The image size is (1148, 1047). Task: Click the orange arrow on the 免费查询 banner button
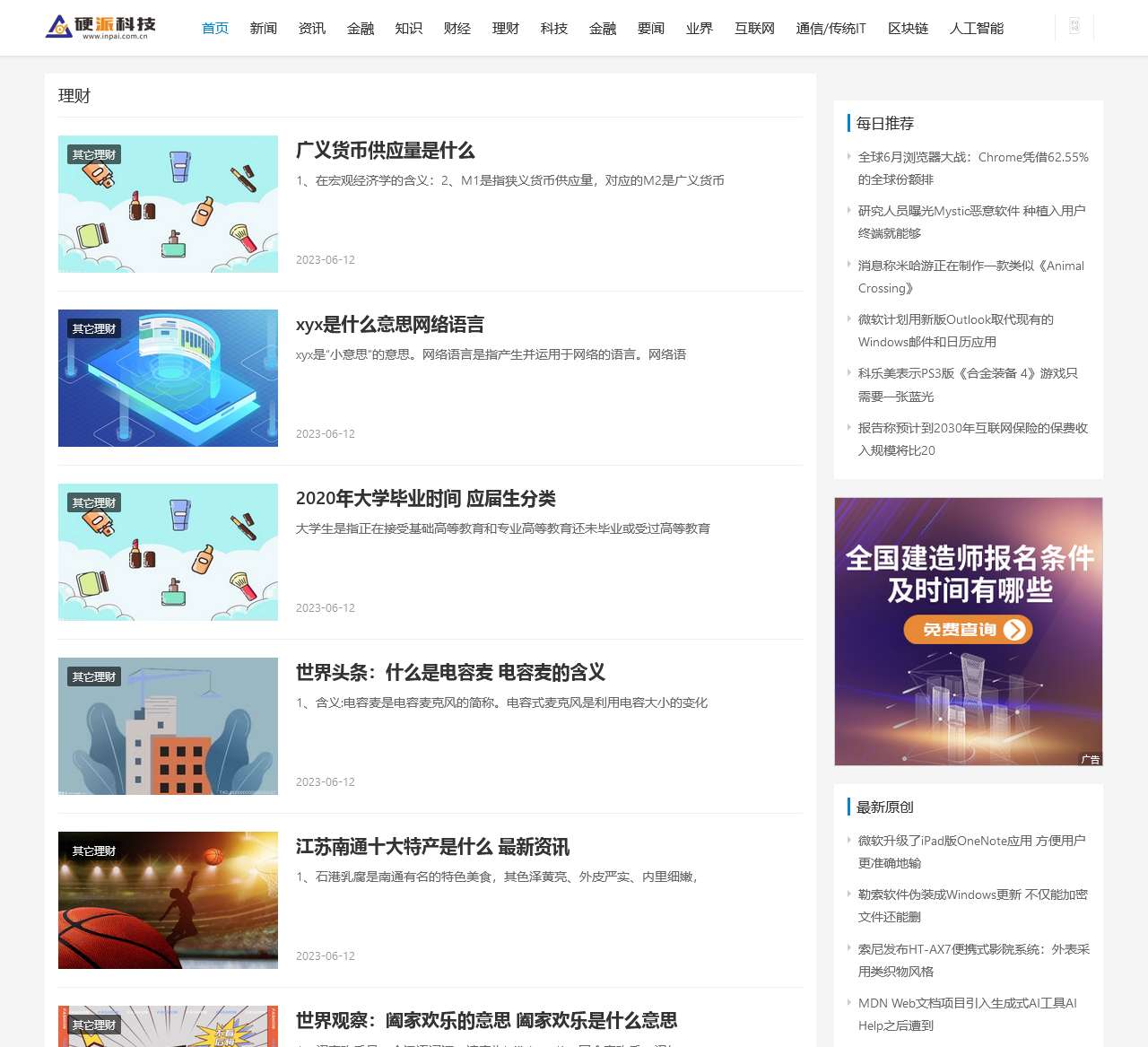pyautogui.click(x=1014, y=630)
